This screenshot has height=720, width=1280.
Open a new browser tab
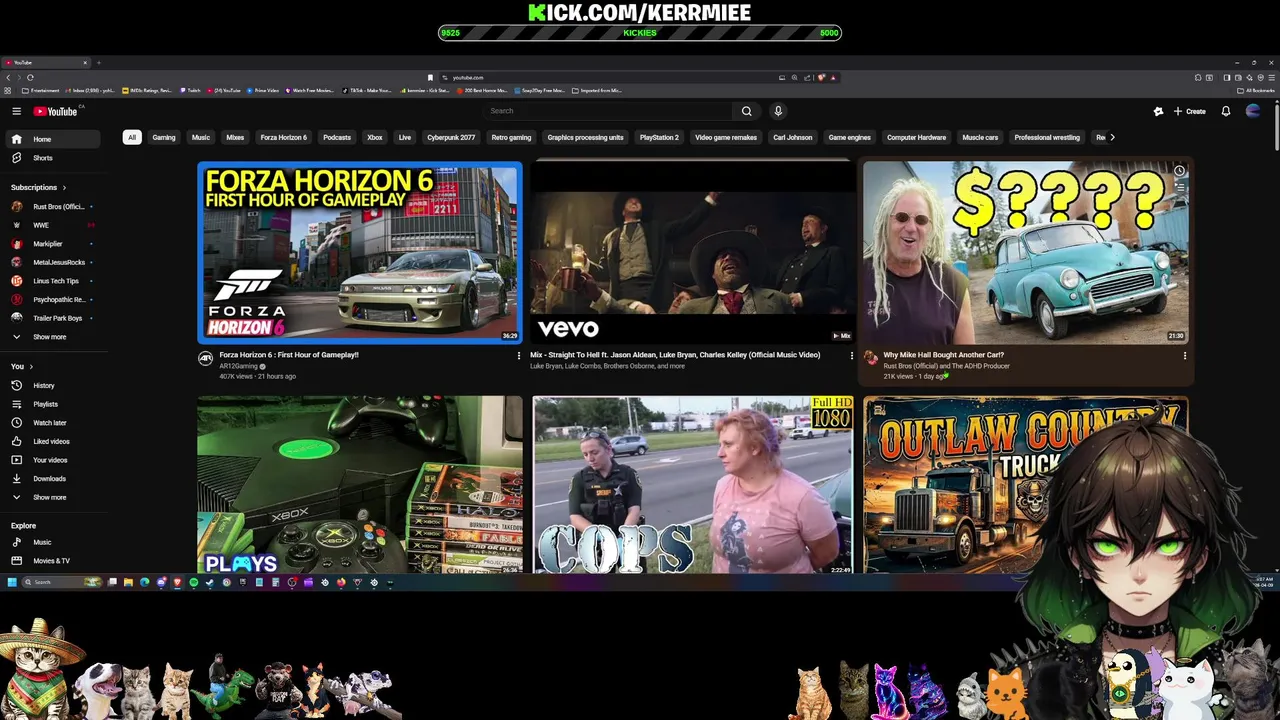pos(100,62)
